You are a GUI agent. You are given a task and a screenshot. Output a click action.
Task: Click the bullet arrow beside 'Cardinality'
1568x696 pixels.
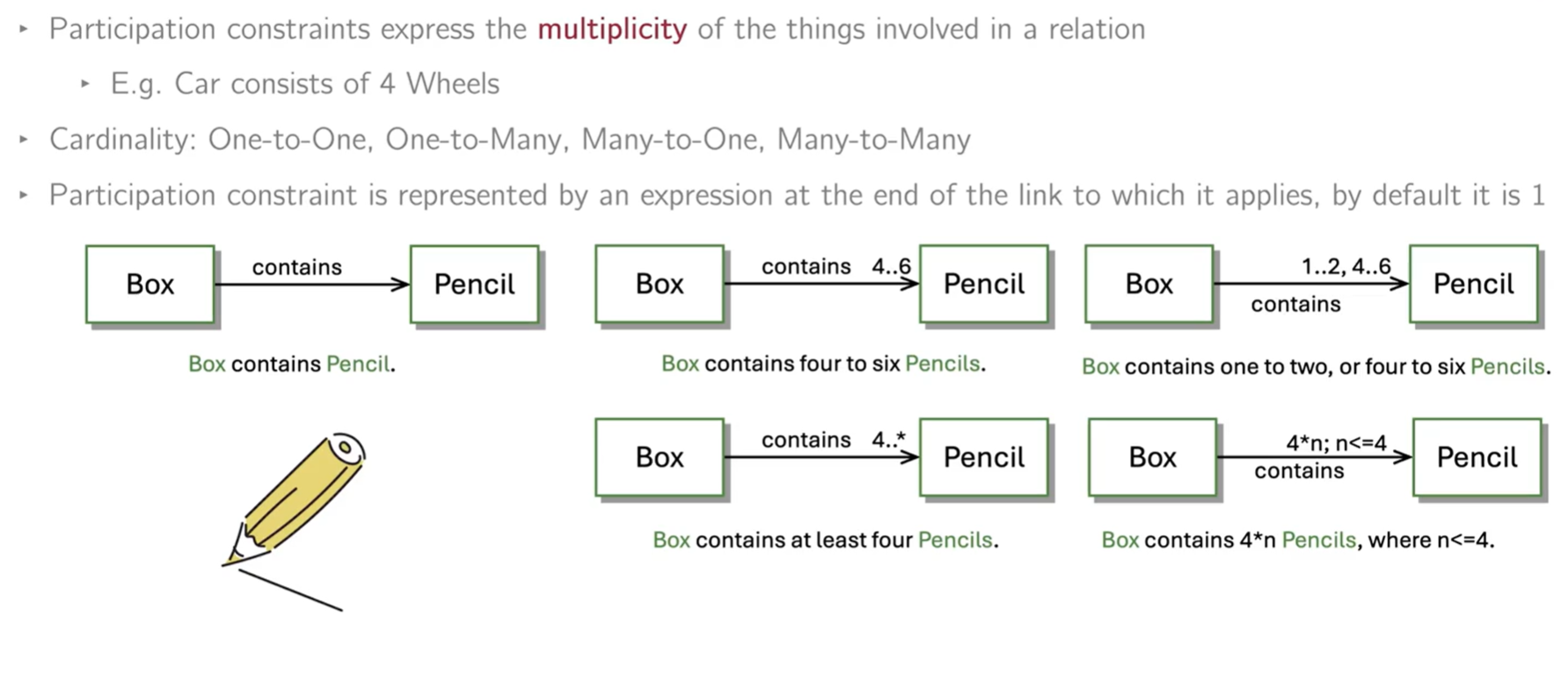tap(24, 140)
